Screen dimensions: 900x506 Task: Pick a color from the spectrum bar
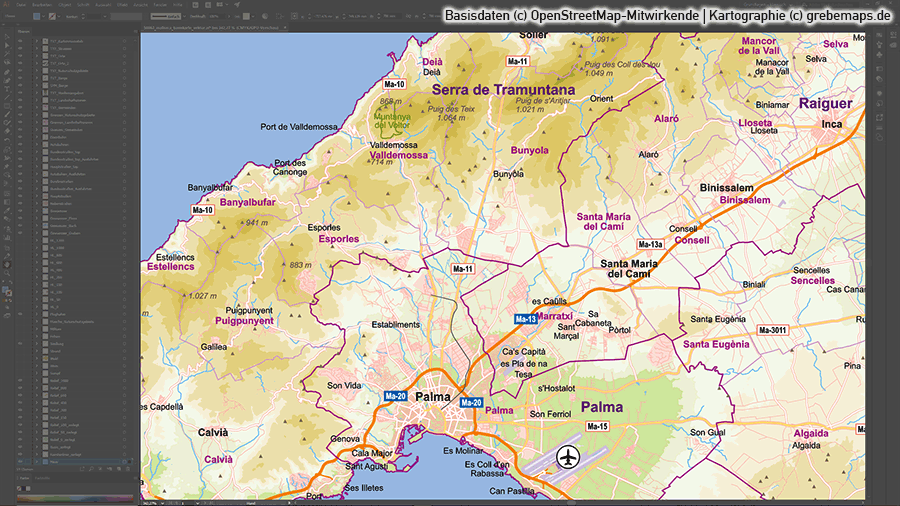click(x=68, y=497)
